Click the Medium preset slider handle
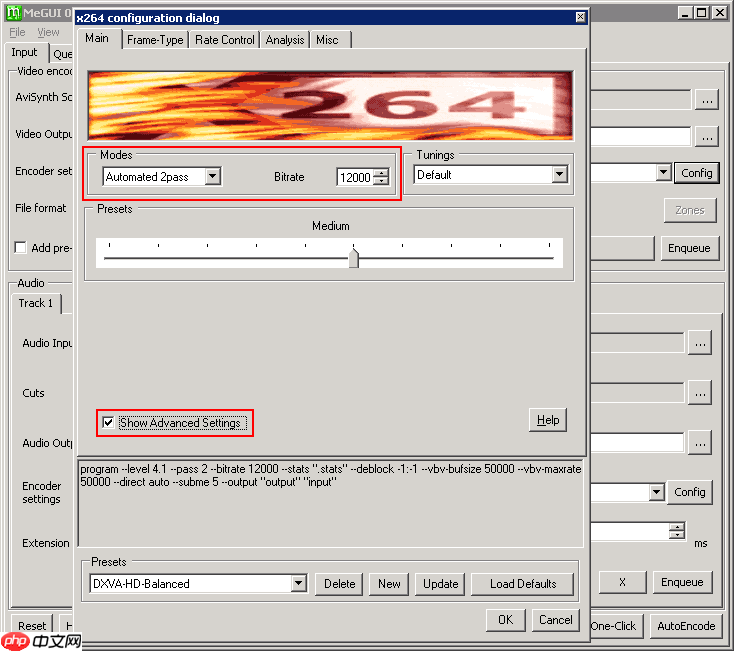Viewport: 734px width, 651px height. click(x=353, y=258)
